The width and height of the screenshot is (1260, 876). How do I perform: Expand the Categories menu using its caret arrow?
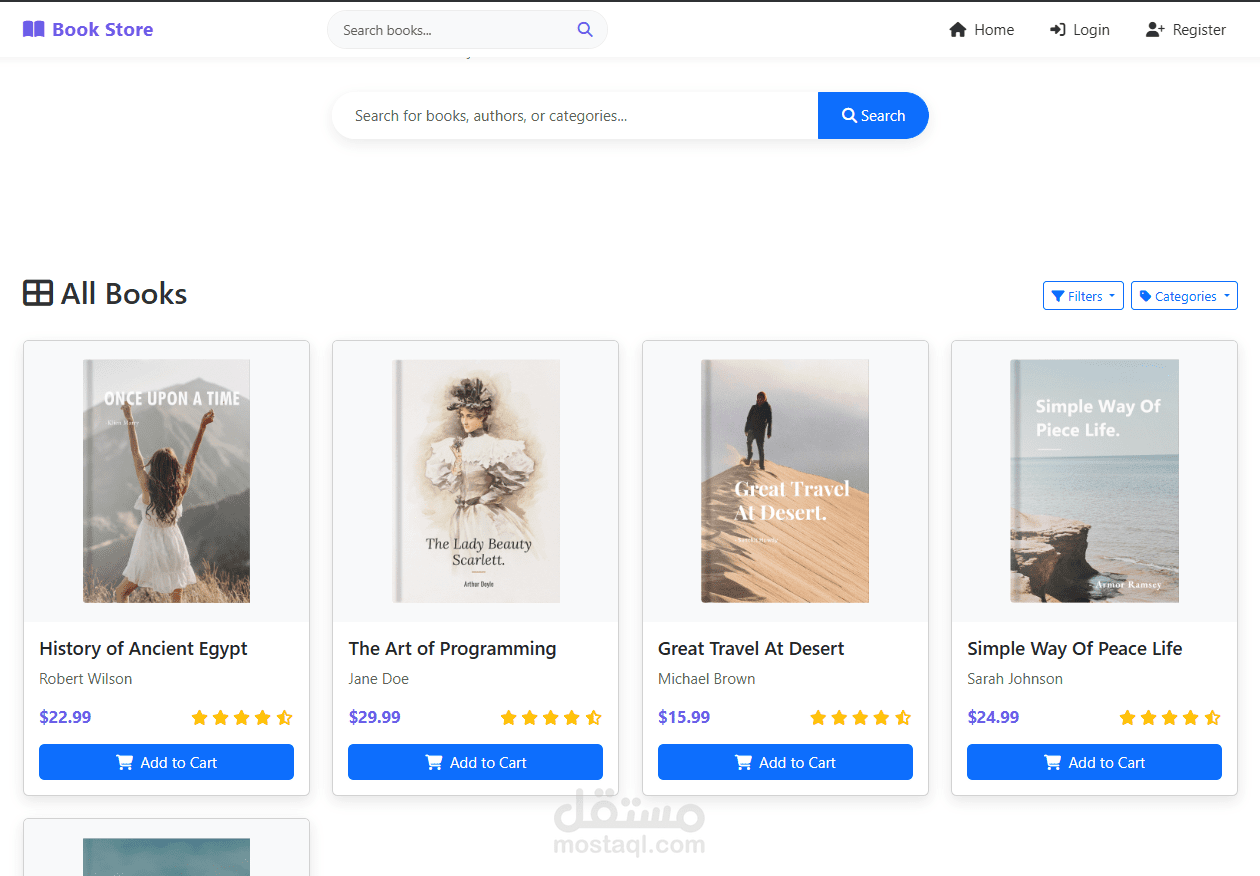[x=1227, y=295]
